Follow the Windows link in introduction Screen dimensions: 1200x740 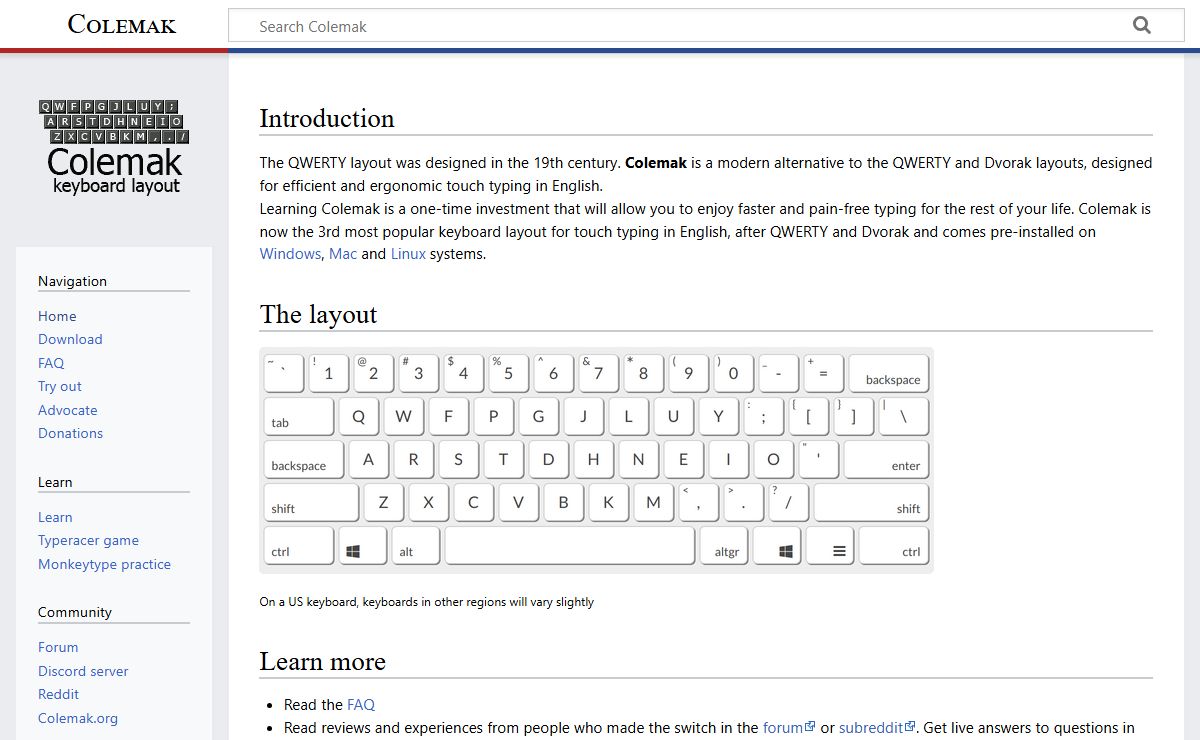[x=290, y=254]
